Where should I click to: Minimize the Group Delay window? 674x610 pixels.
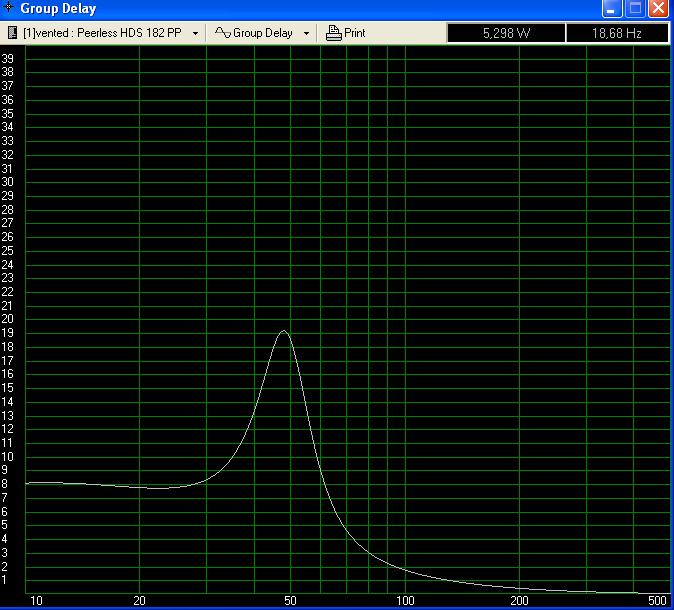(612, 9)
